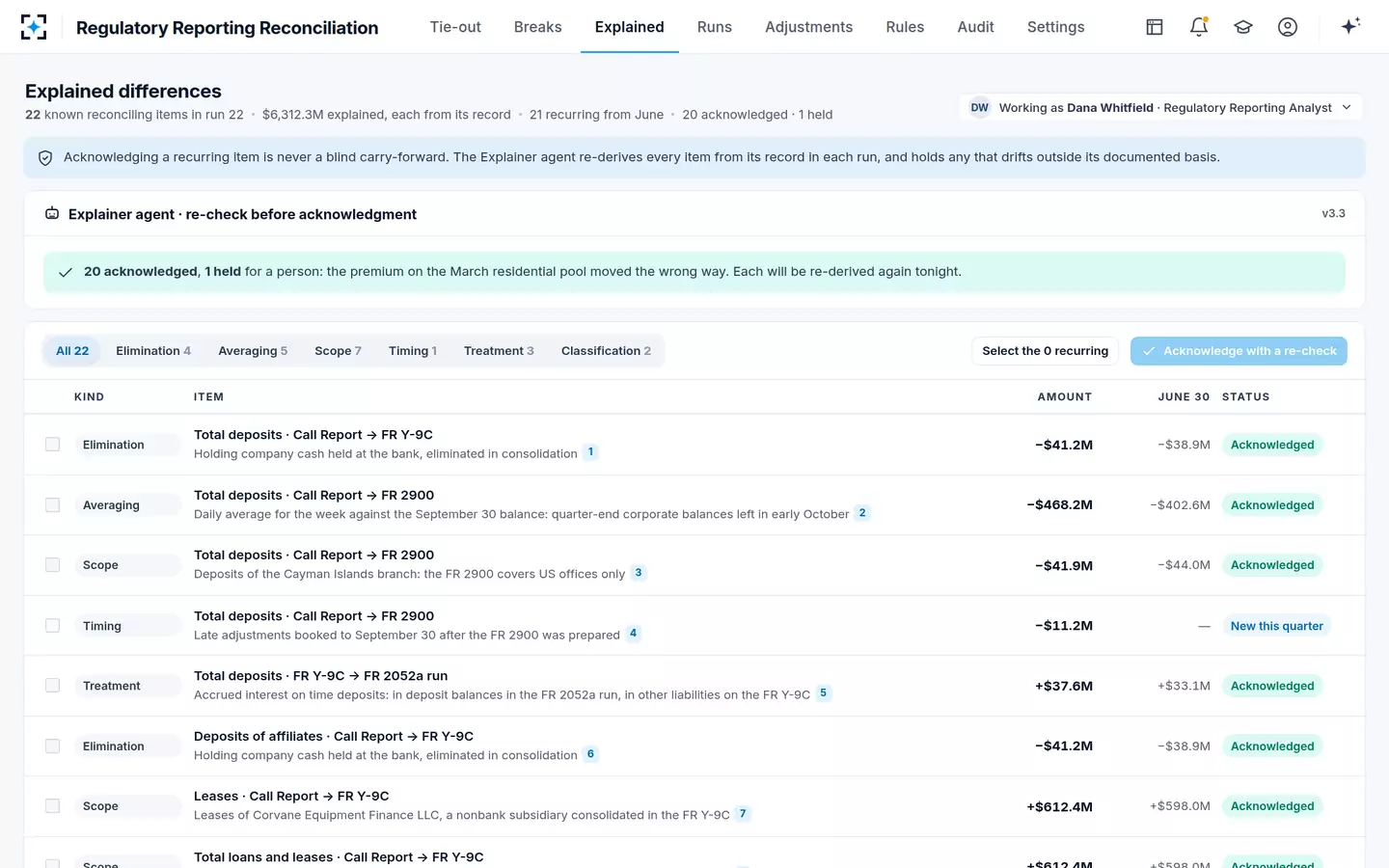Viewport: 1389px width, 868px height.
Task: Click footnote badge 7 on Leases row
Action: 743,814
